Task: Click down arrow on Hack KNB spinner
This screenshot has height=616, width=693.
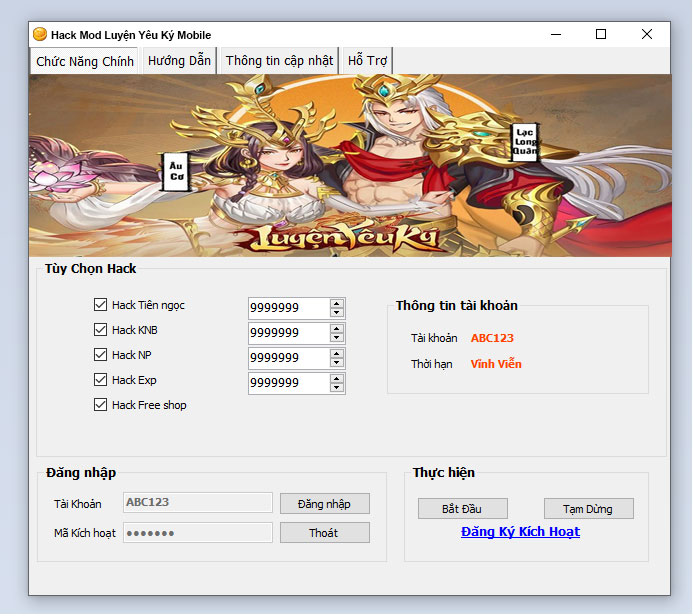Action: [337, 338]
